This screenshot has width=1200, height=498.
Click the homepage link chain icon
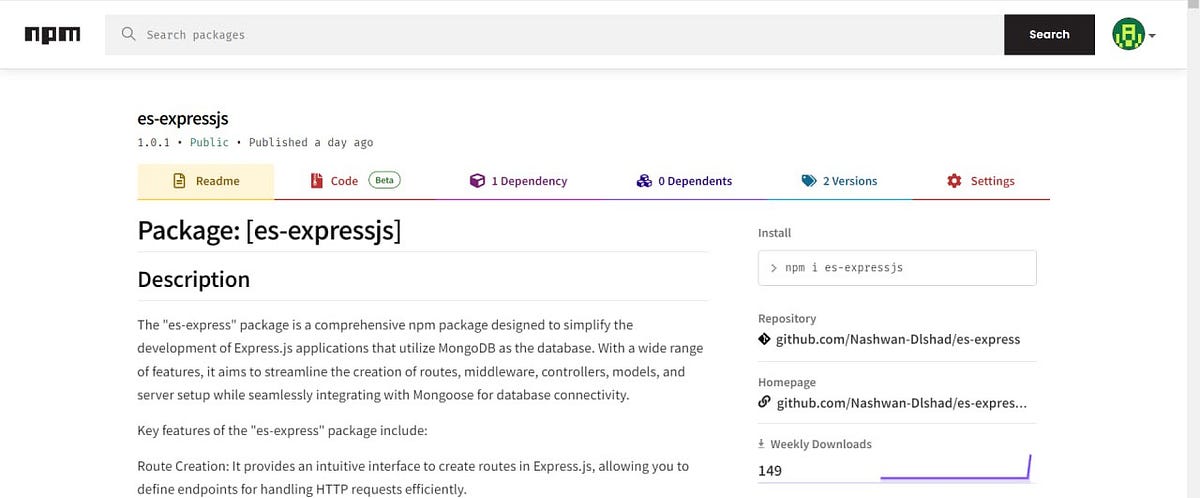tap(765, 403)
